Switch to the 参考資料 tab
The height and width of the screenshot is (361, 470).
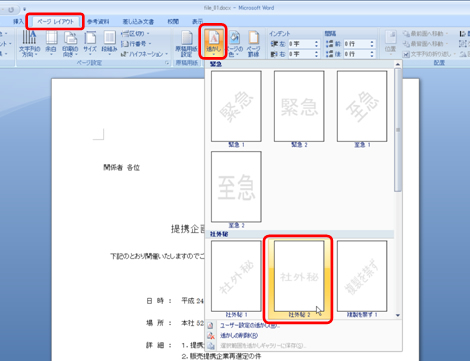click(98, 21)
